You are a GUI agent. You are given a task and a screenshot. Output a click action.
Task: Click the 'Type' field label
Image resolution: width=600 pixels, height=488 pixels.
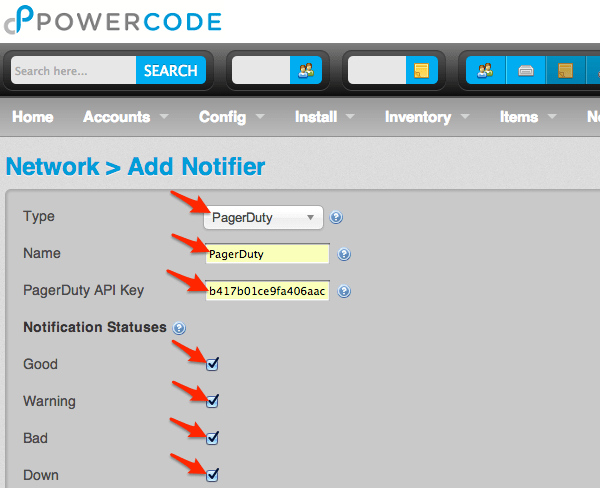click(39, 216)
